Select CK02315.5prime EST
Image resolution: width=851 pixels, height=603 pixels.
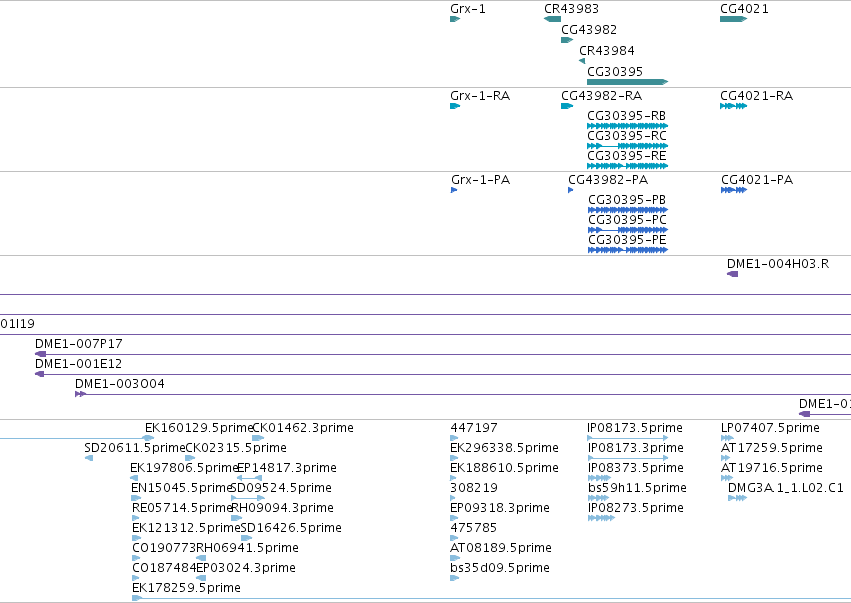tap(190, 458)
